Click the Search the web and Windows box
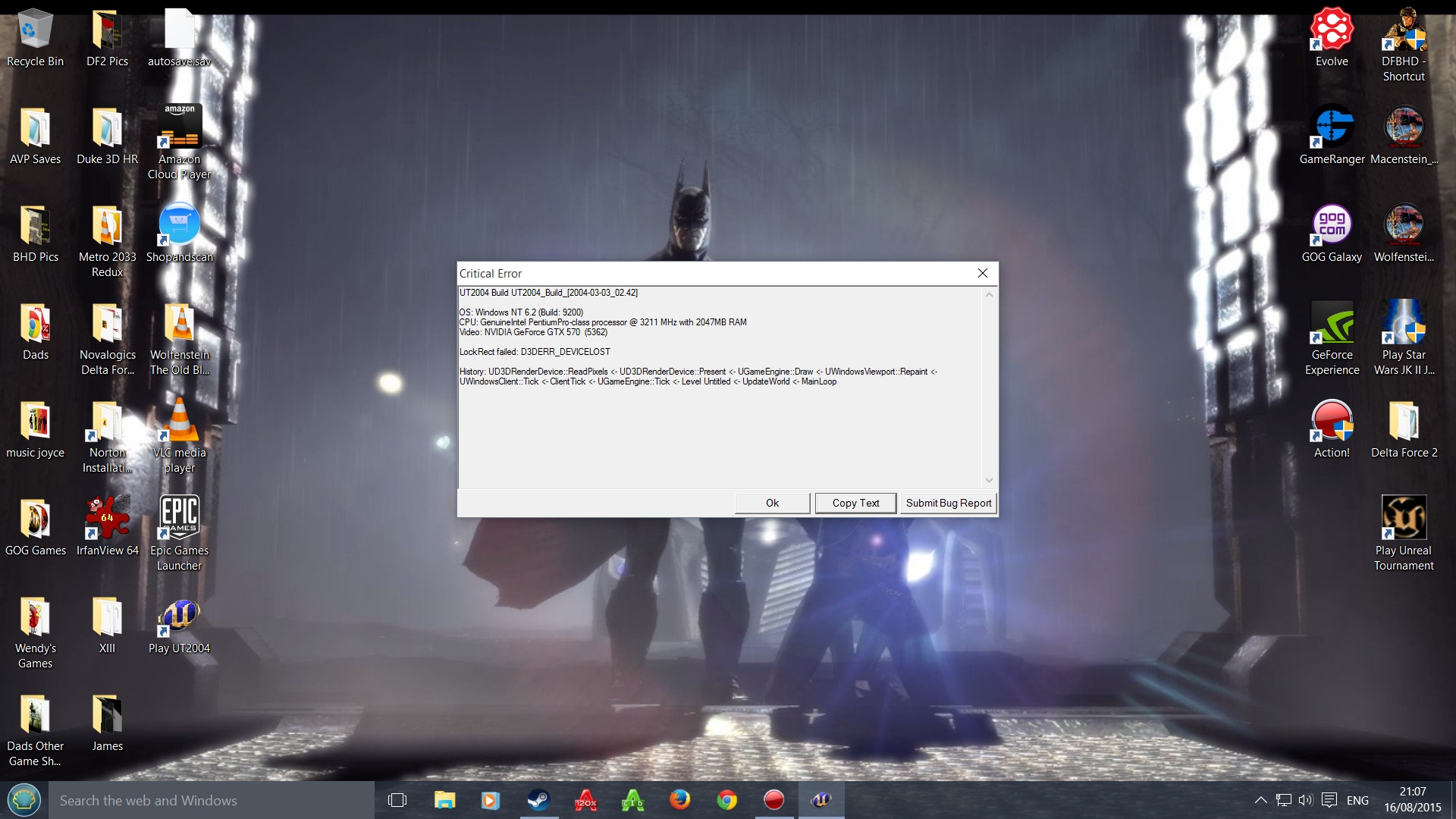 212,800
